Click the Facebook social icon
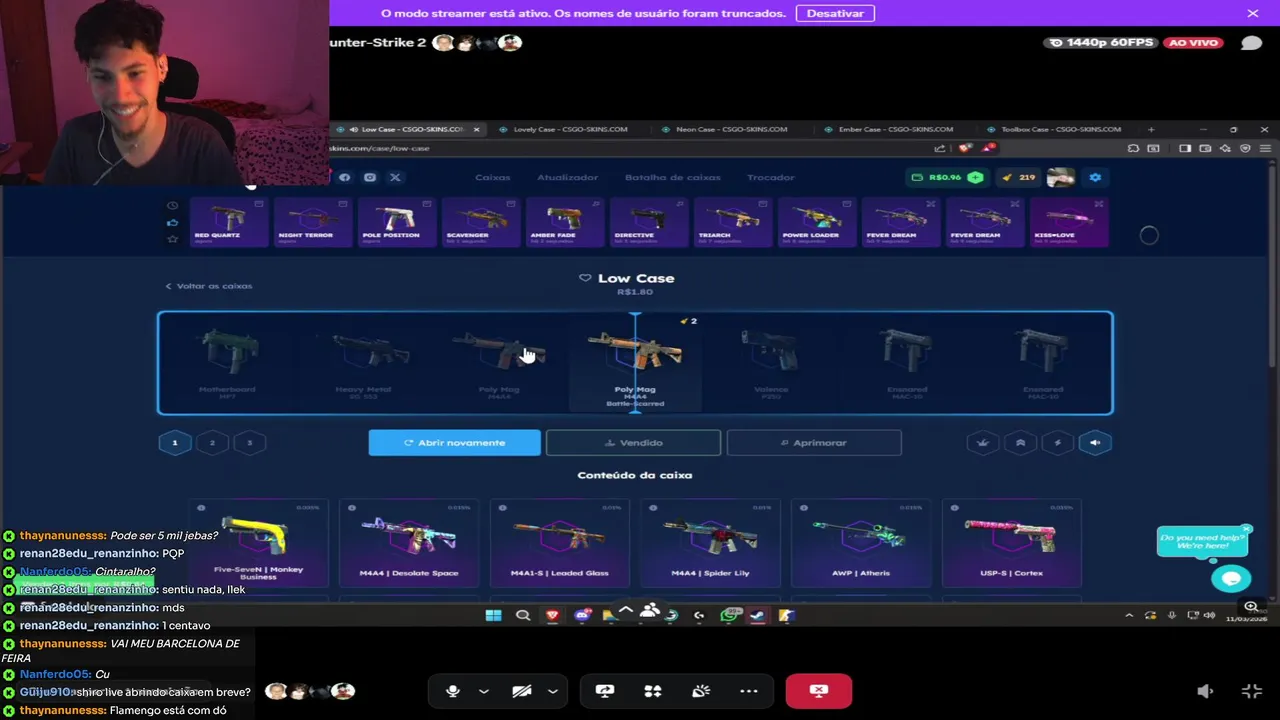The height and width of the screenshot is (720, 1280). [344, 177]
